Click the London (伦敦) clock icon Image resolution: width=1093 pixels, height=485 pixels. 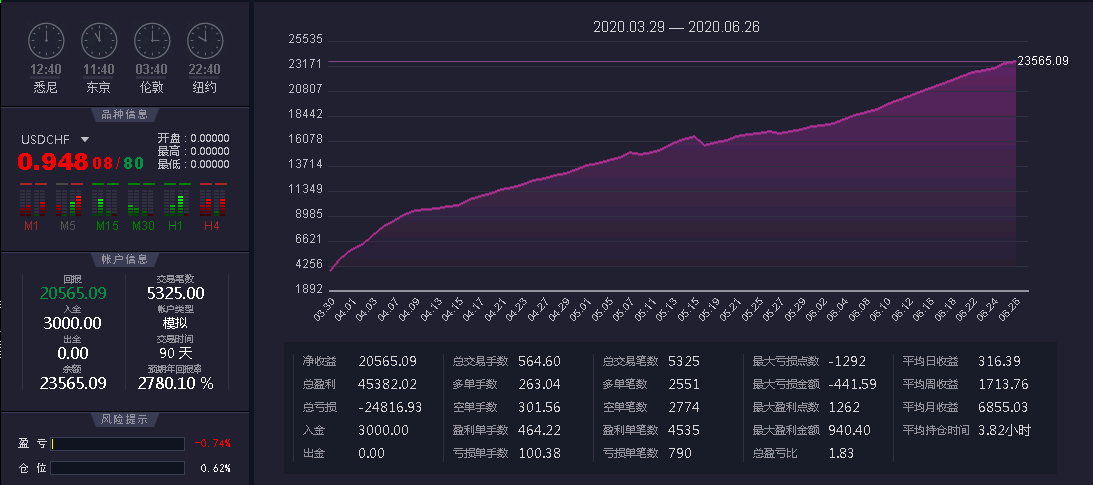click(x=152, y=40)
